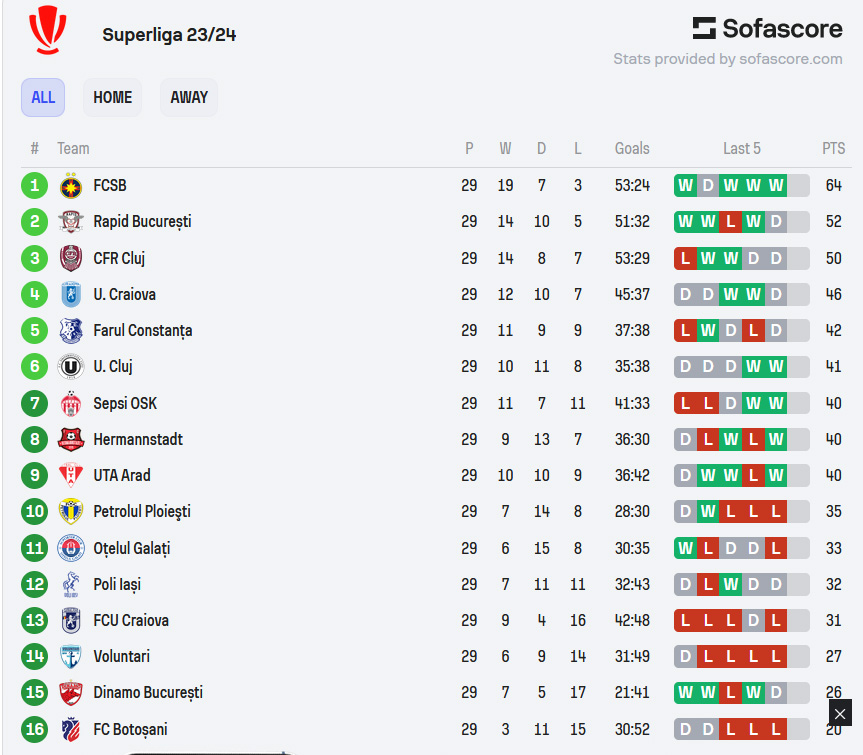Screen dimensions: 863x755
Task: Switch to the HOME standings tab
Action: click(x=112, y=97)
